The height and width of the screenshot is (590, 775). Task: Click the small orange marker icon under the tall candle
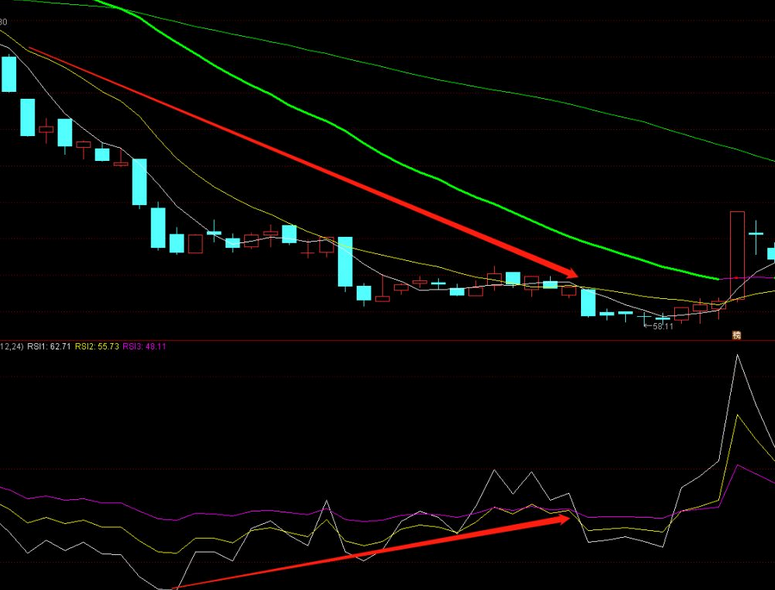(737, 335)
